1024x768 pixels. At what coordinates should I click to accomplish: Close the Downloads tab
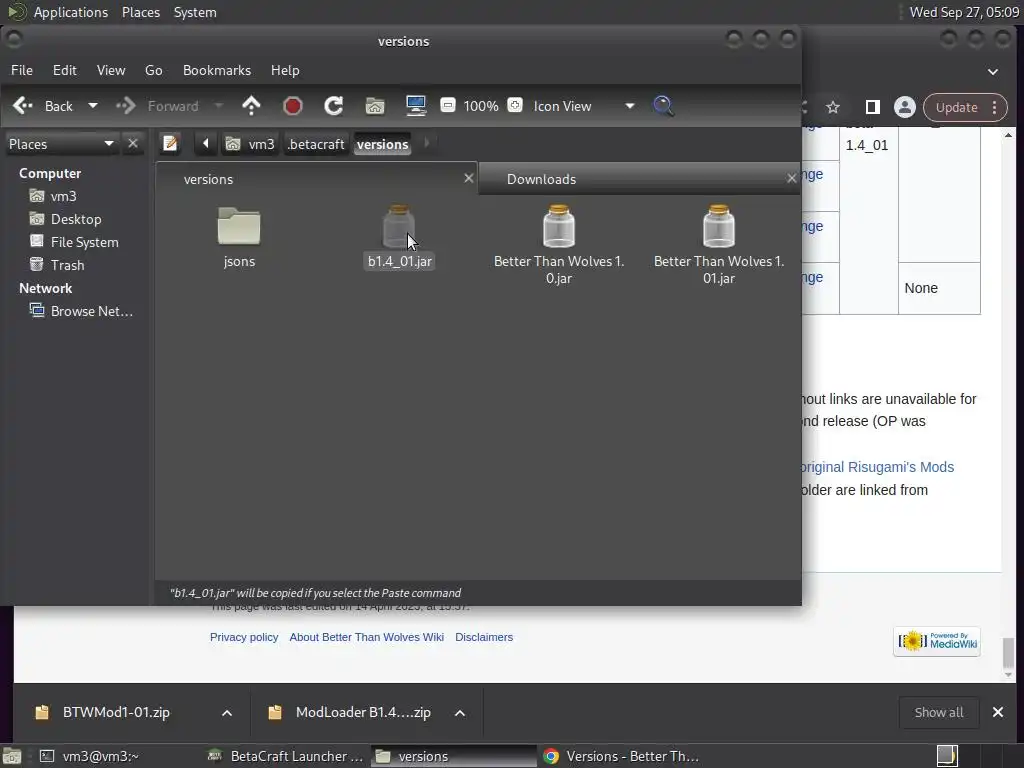[792, 178]
